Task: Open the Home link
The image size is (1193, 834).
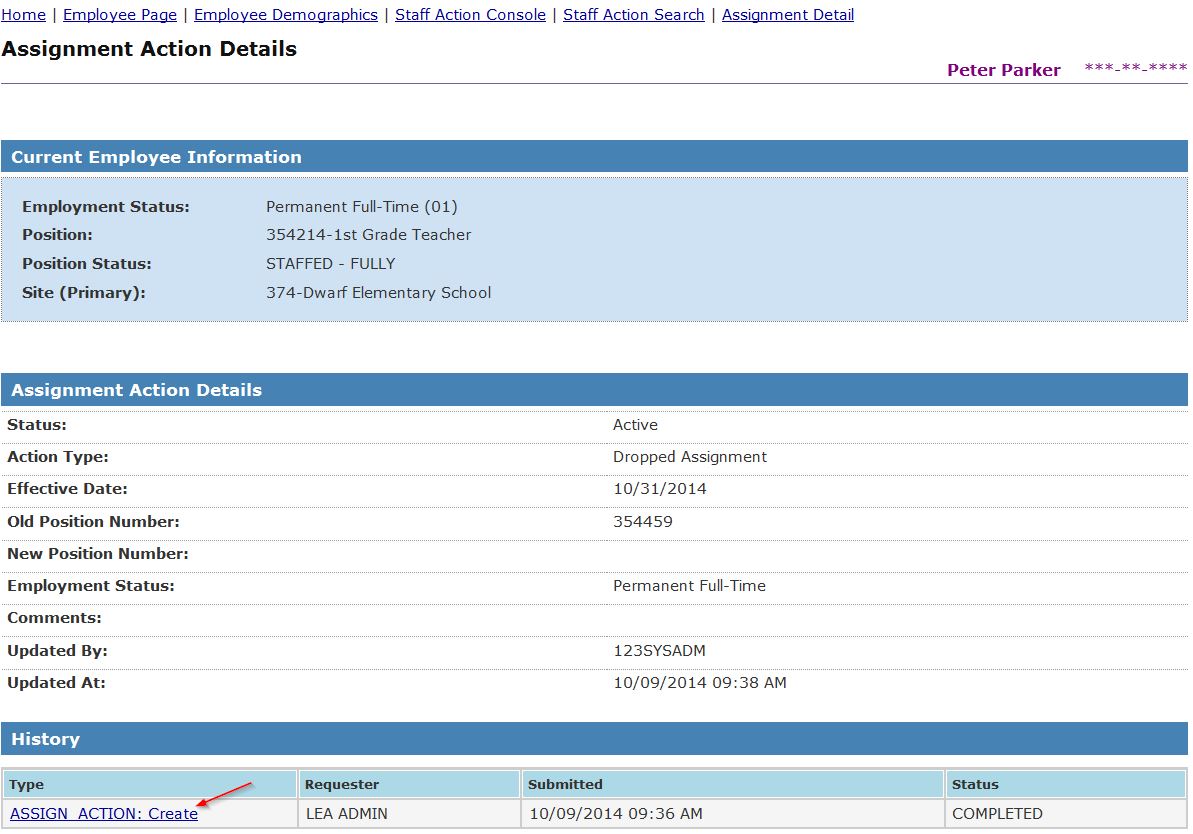Action: coord(23,14)
